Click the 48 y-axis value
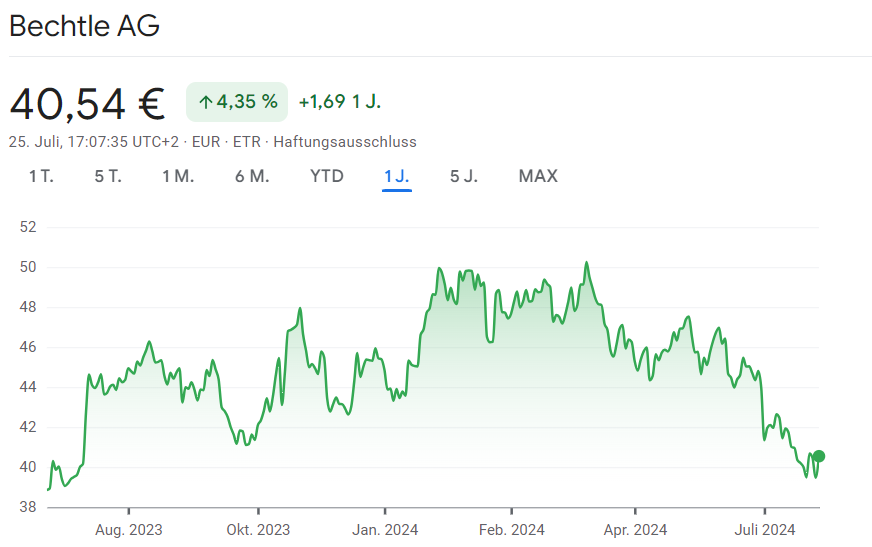The height and width of the screenshot is (547, 872). click(x=28, y=307)
